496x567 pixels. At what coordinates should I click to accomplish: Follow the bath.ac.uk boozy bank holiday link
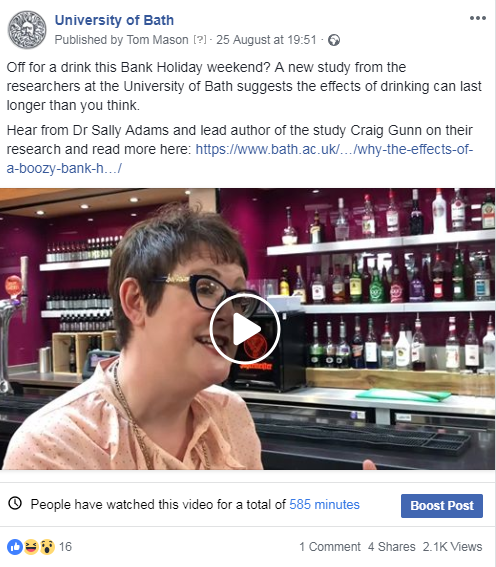[x=240, y=159]
